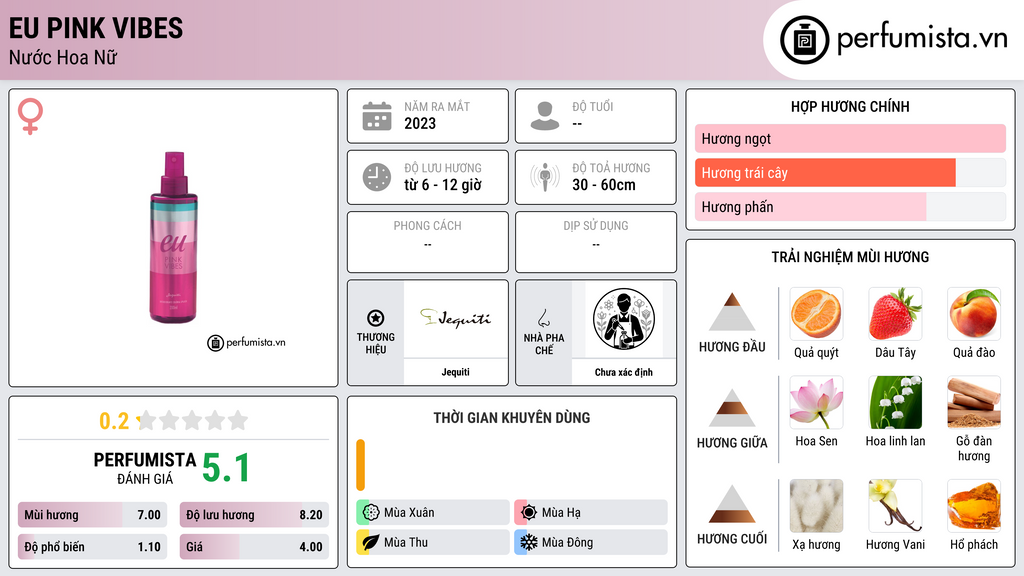Click the star badge icon above Thương hiệu
Viewport: 1024px width, 576px height.
point(376,318)
